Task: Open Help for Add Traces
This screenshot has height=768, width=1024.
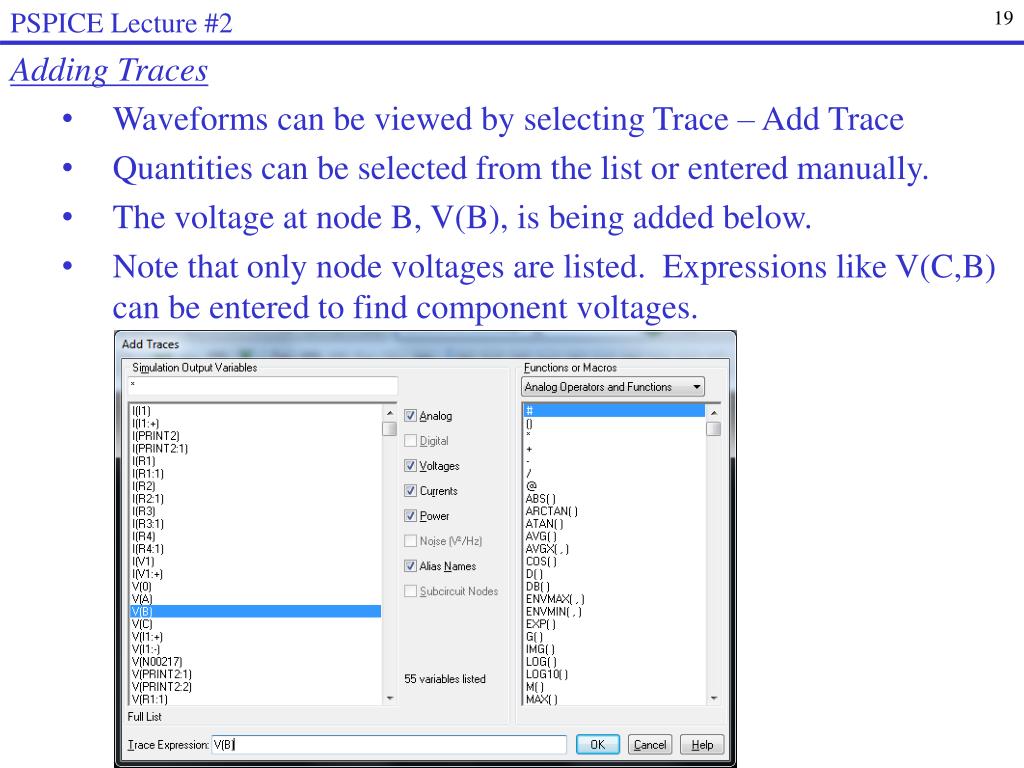Action: pyautogui.click(x=702, y=744)
